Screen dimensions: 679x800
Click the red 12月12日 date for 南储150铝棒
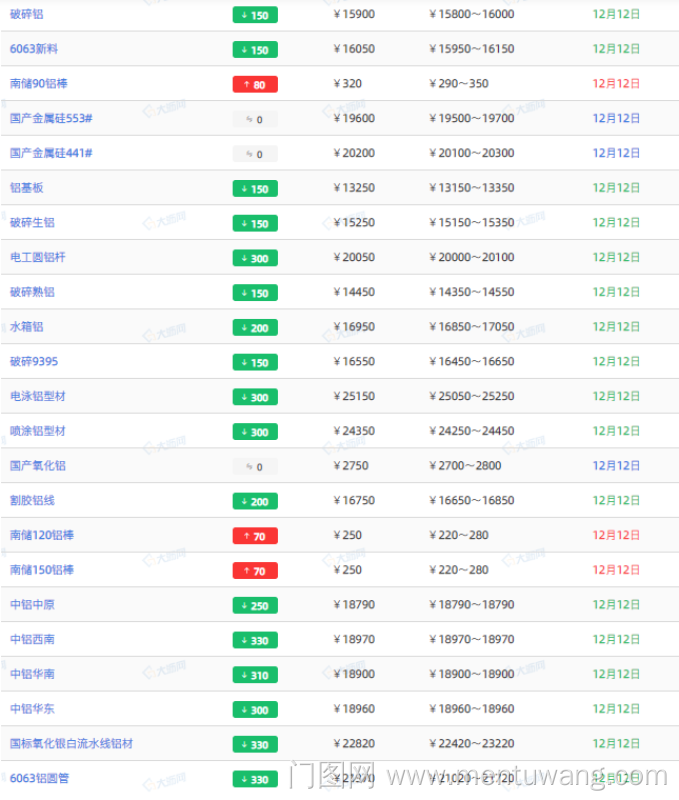(616, 570)
